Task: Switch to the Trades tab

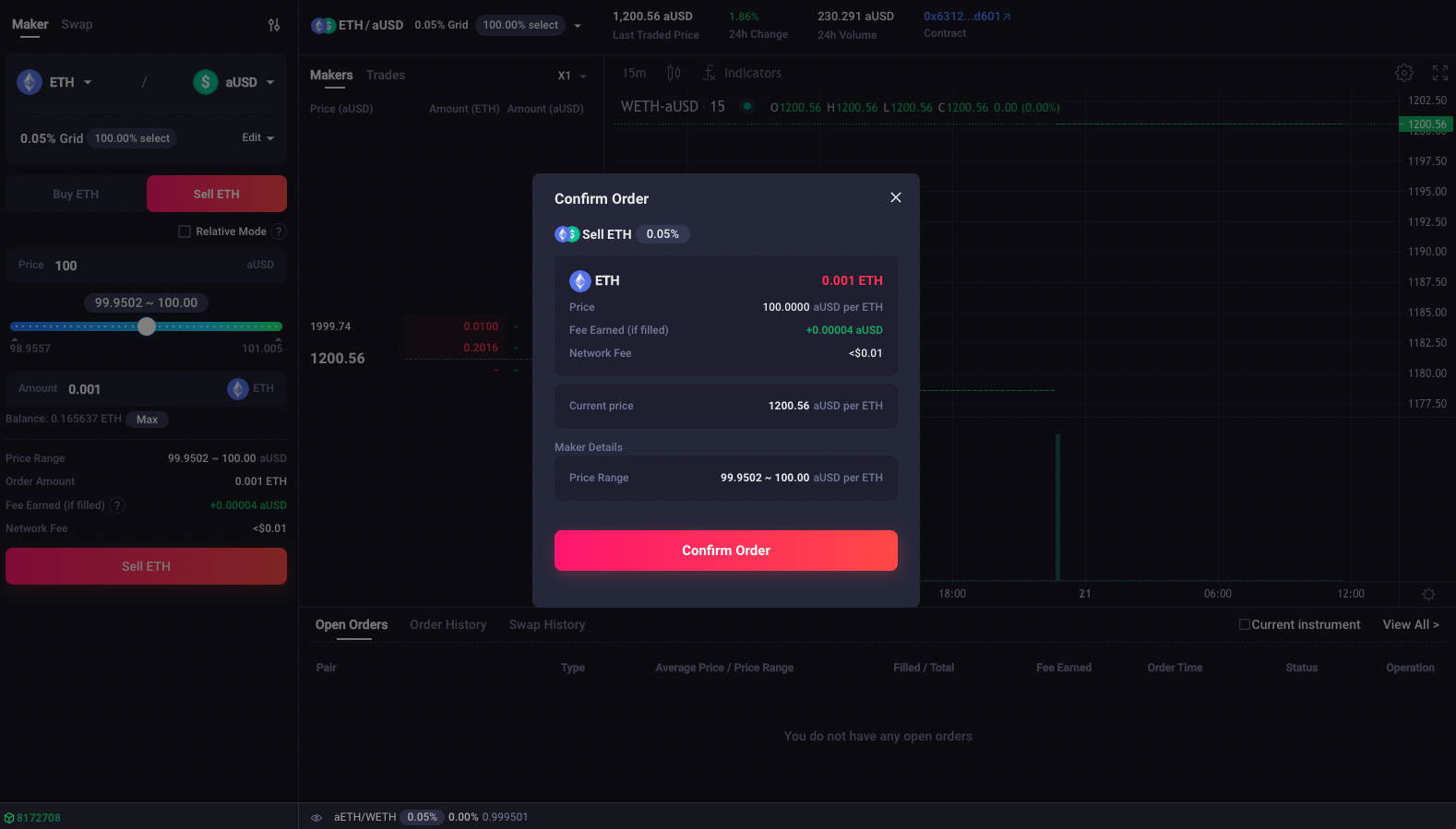Action: coord(386,75)
